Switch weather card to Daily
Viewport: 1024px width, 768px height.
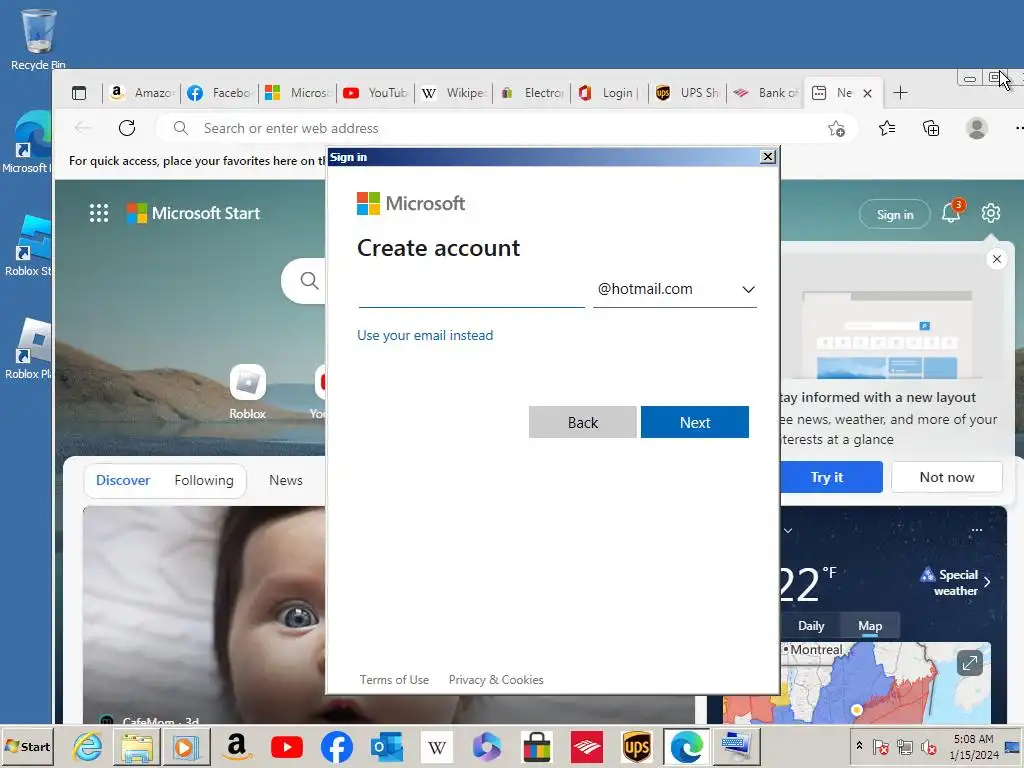pyautogui.click(x=811, y=626)
